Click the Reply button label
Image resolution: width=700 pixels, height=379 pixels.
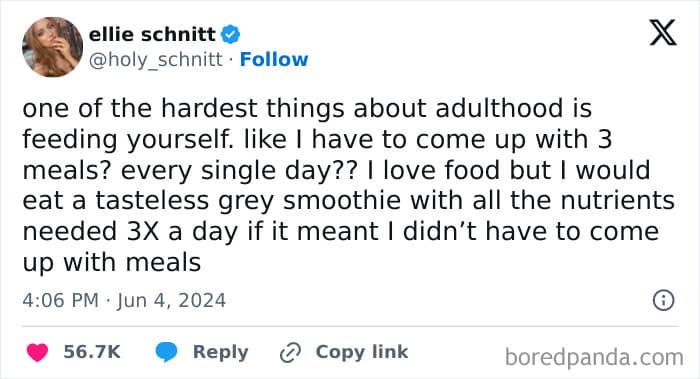221,352
